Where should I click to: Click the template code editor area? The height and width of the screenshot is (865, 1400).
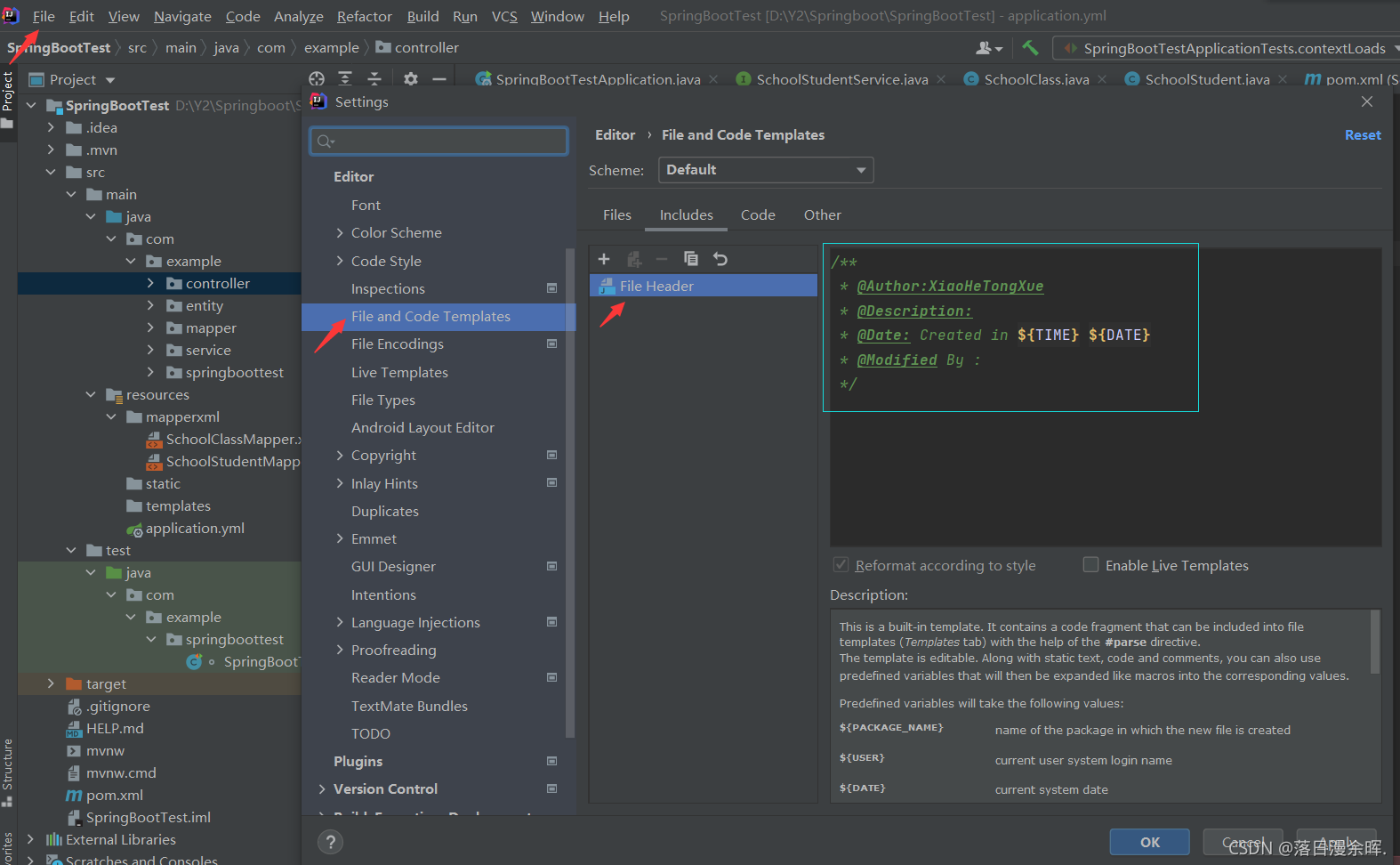(x=1105, y=397)
